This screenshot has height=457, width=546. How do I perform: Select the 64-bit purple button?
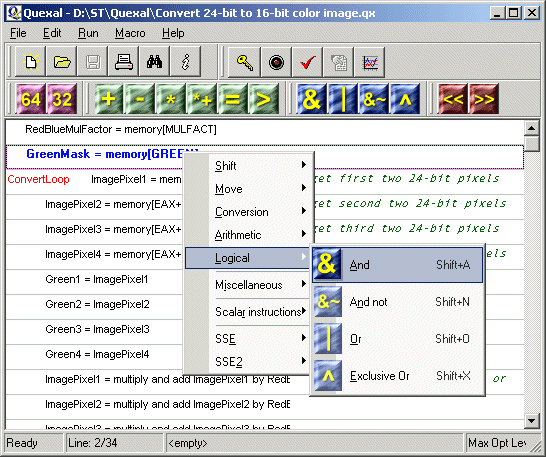31,99
